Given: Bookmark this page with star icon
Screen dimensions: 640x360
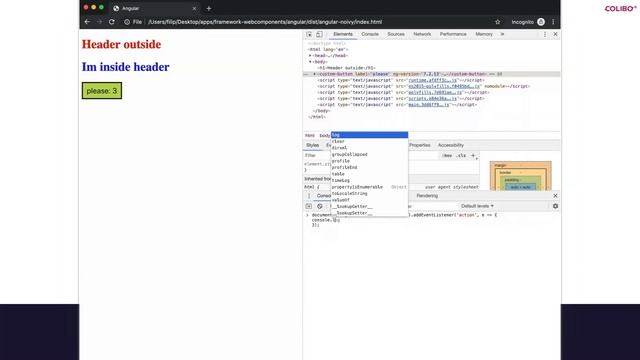Looking at the screenshot, I should [498, 22].
